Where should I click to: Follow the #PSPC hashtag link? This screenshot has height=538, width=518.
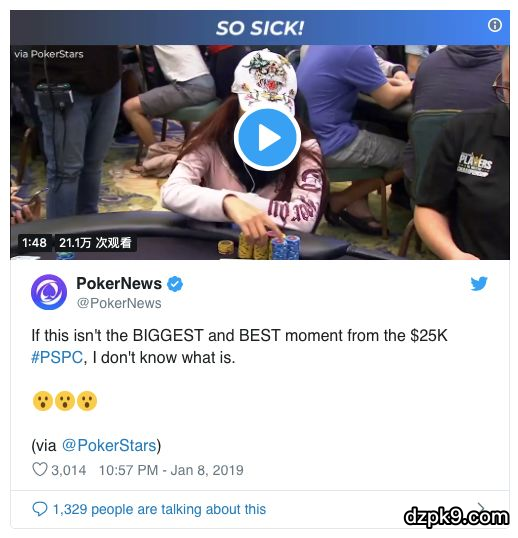(x=57, y=358)
